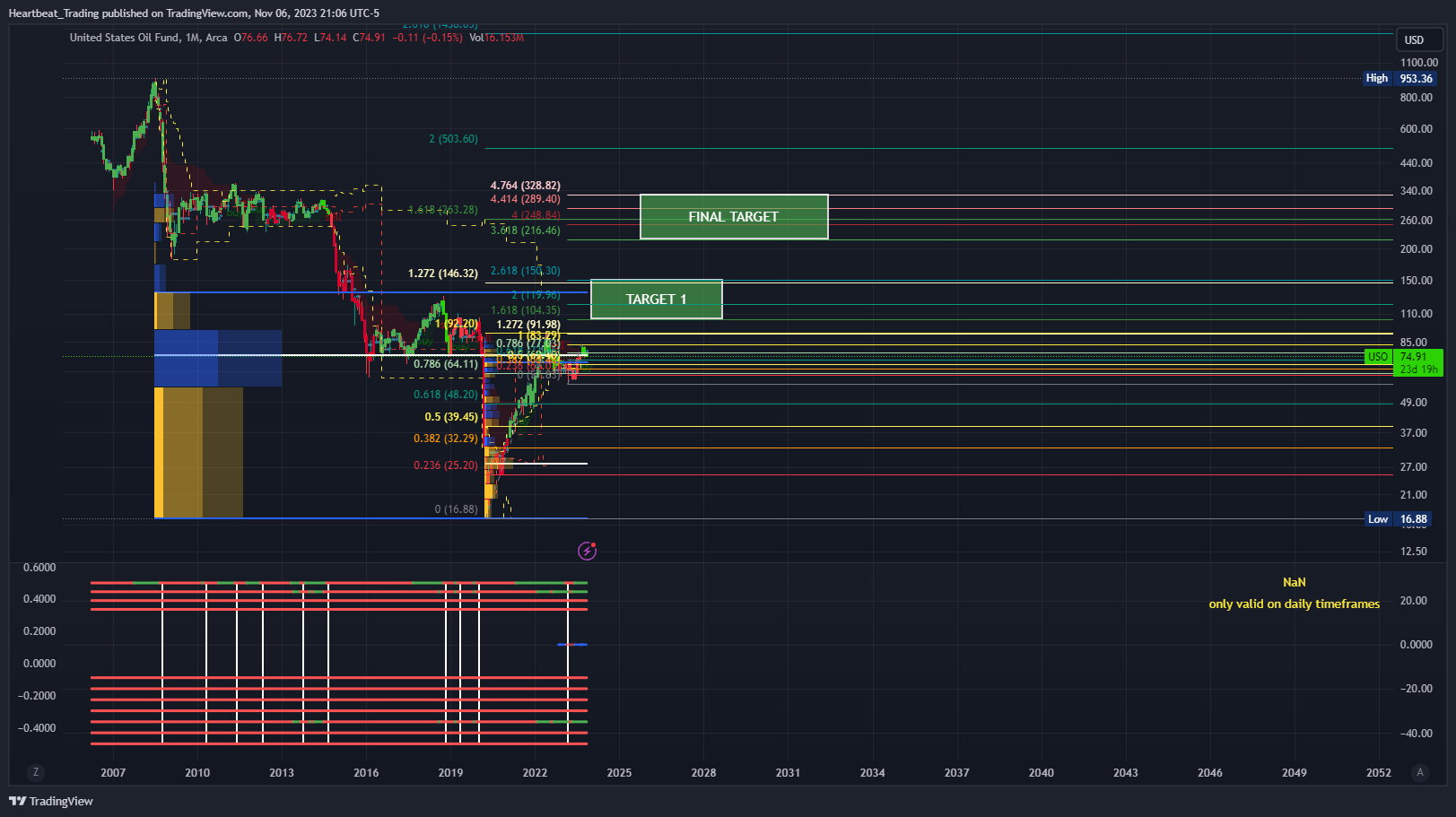The height and width of the screenshot is (817, 1456).
Task: Click the −40.00 indicator scale label
Action: click(x=1416, y=734)
